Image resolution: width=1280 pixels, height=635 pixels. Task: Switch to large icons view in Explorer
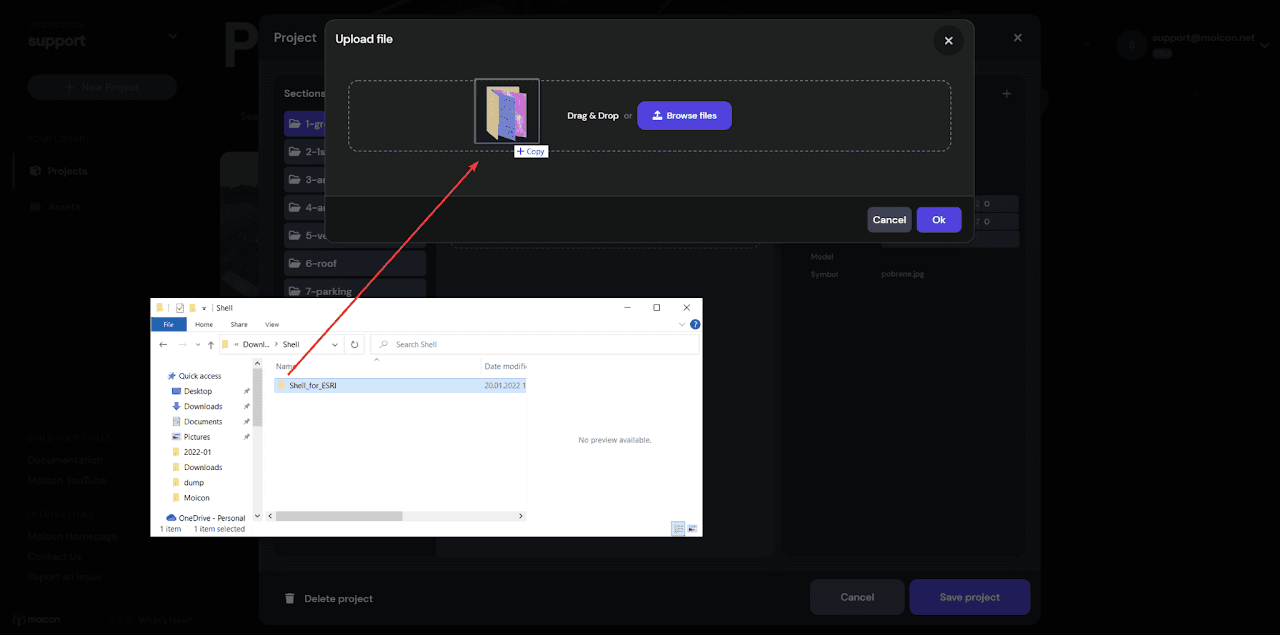(x=692, y=529)
